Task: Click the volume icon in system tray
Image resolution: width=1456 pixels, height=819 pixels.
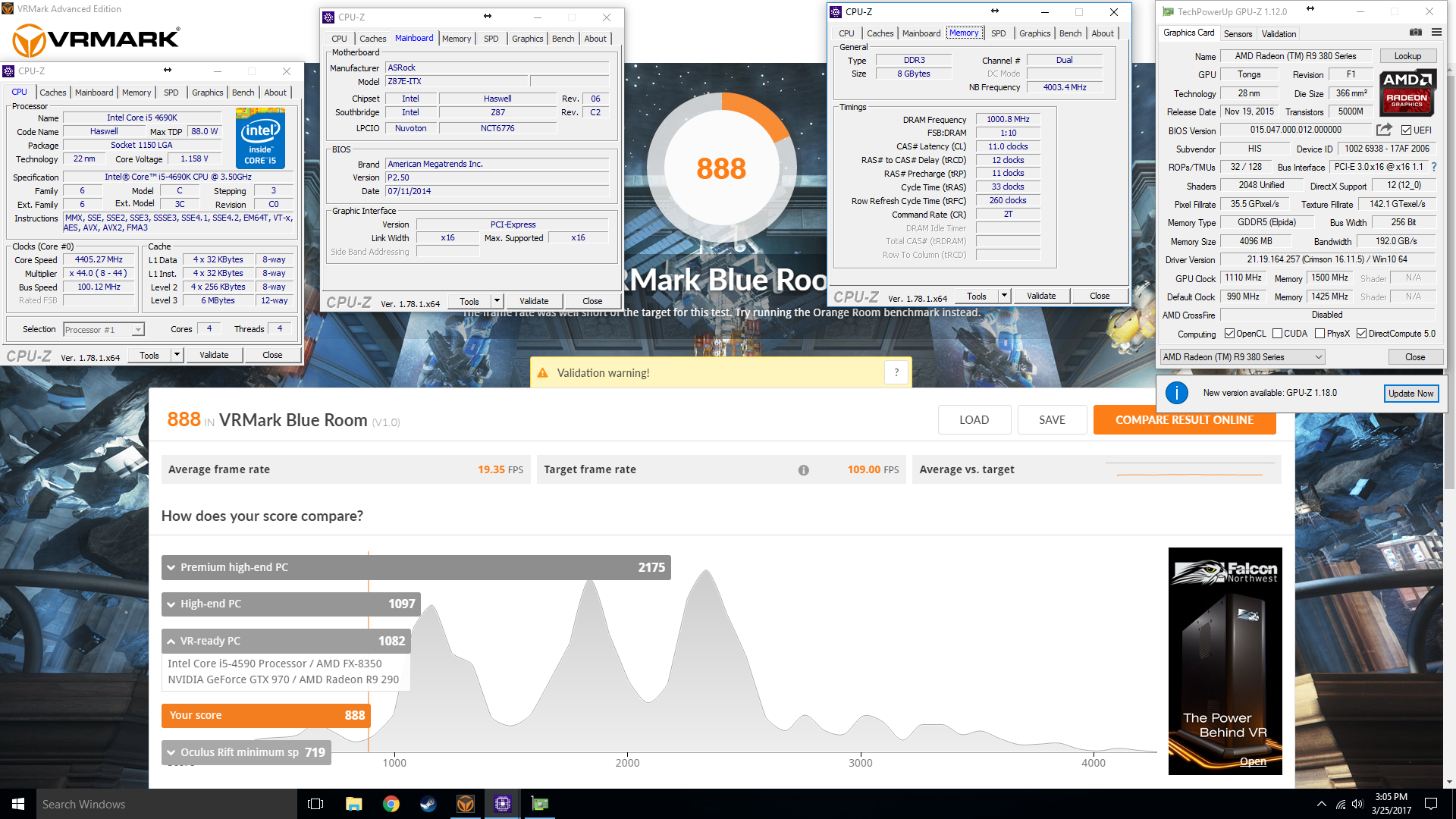Action: pos(1357,804)
